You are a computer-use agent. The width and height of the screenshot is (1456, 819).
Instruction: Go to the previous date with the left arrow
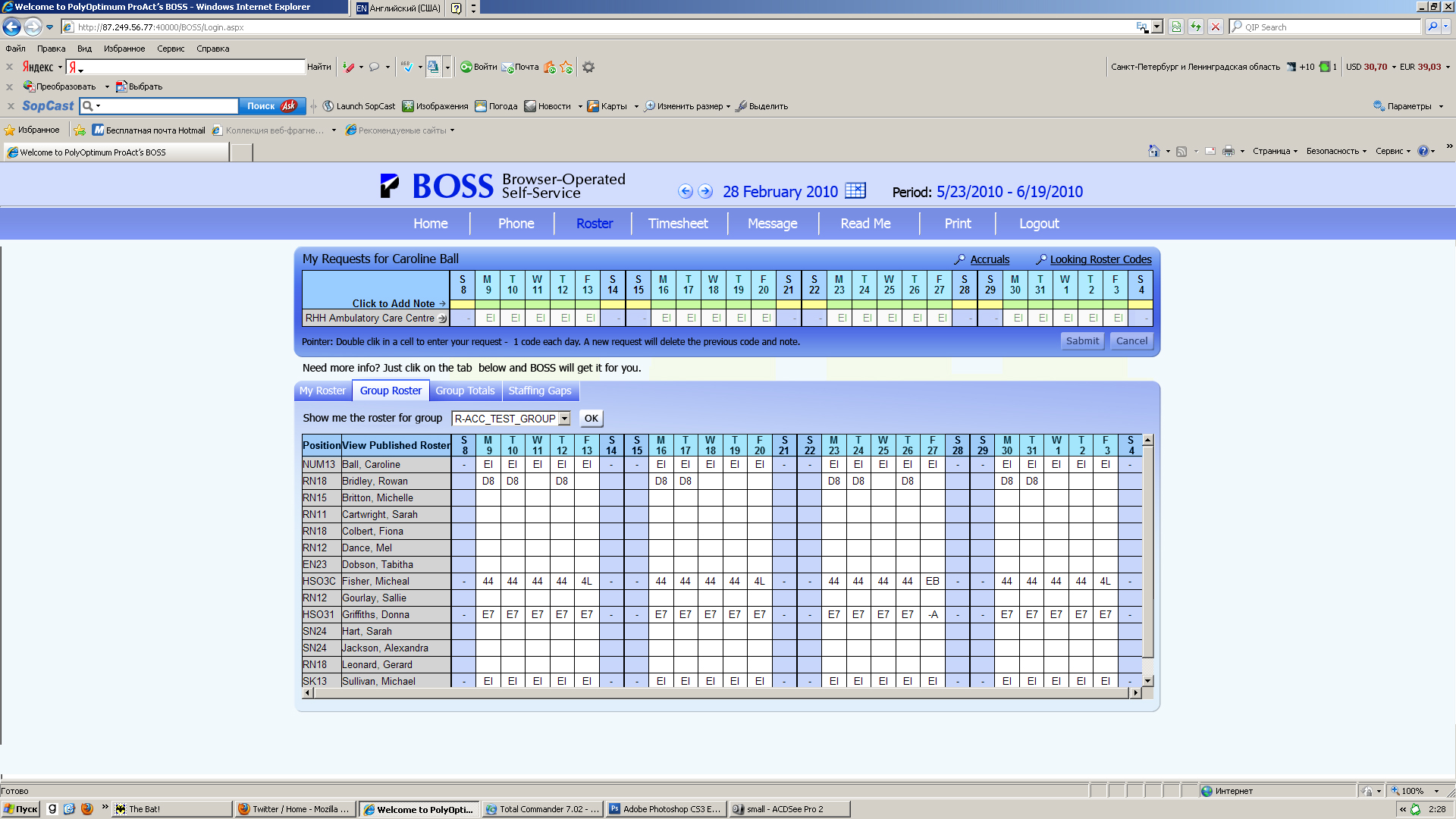(685, 191)
